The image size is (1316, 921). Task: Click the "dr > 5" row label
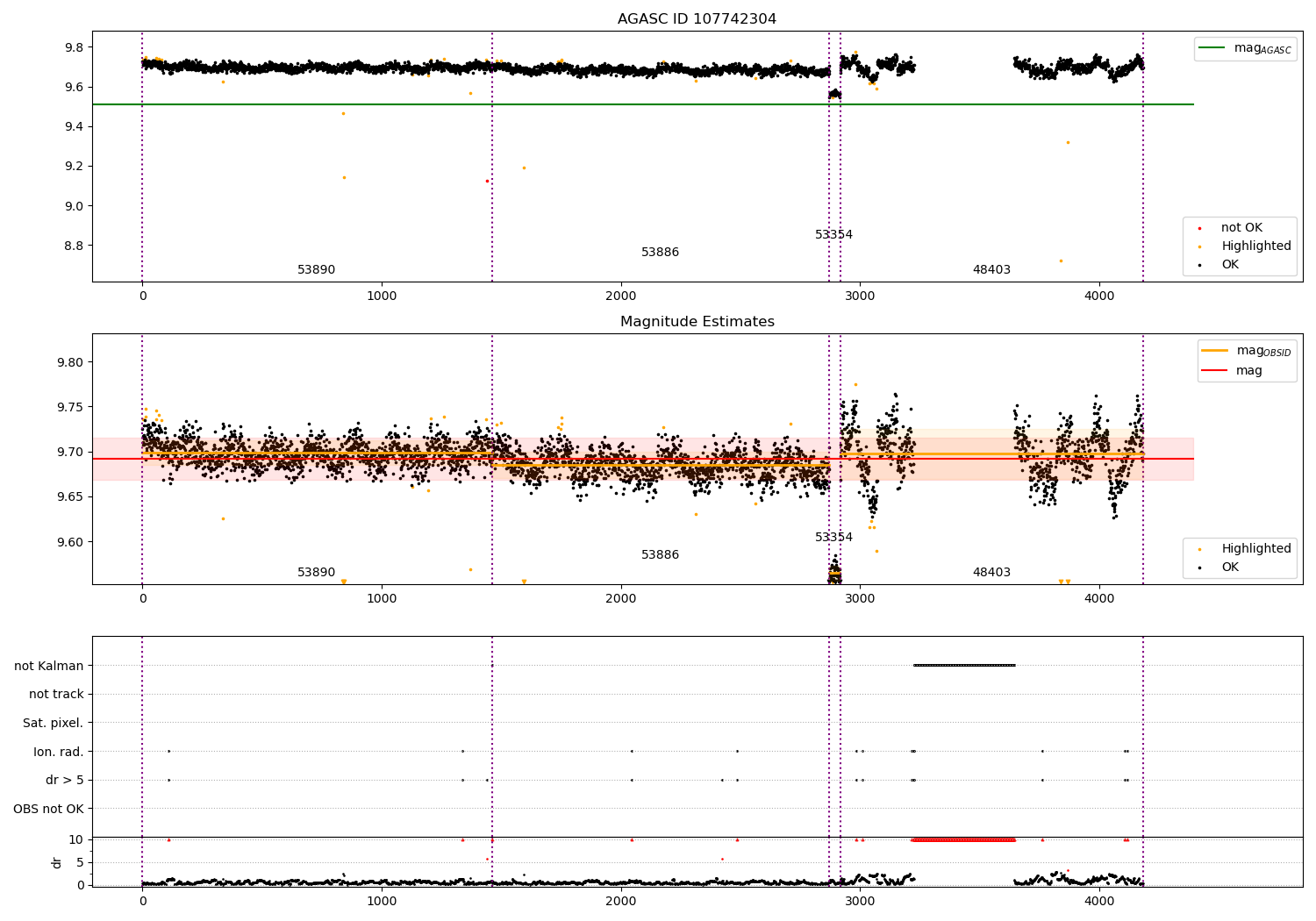65,781
